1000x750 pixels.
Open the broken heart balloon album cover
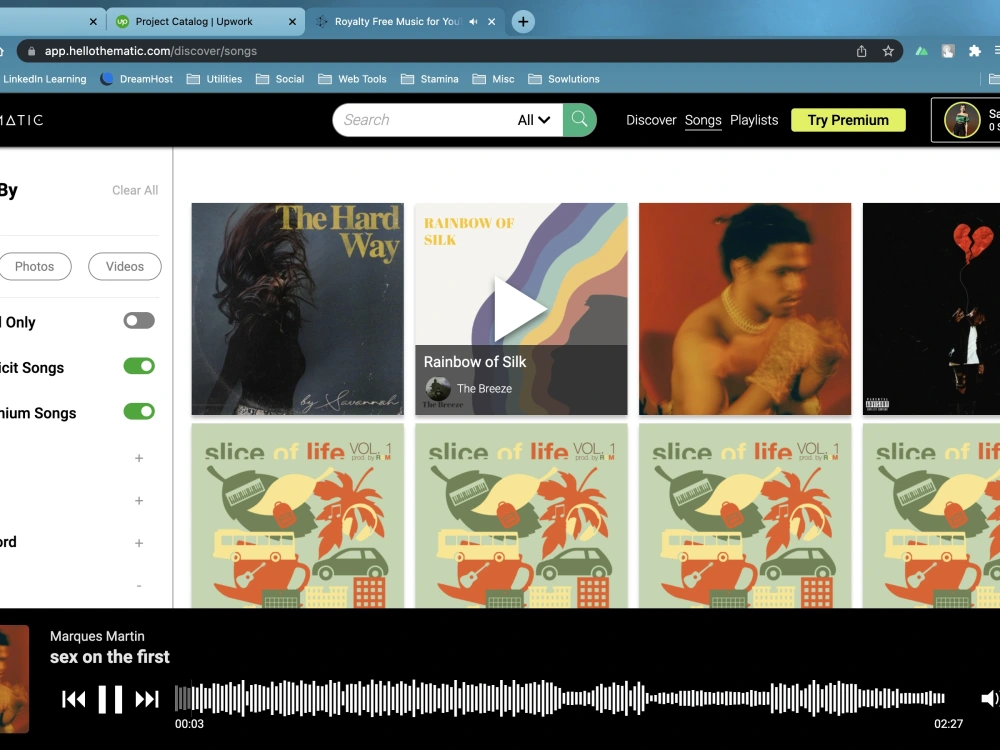point(931,309)
